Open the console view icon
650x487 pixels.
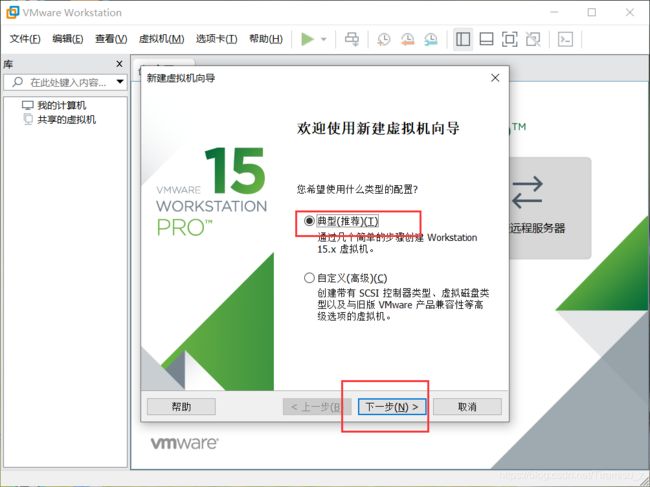pos(565,39)
